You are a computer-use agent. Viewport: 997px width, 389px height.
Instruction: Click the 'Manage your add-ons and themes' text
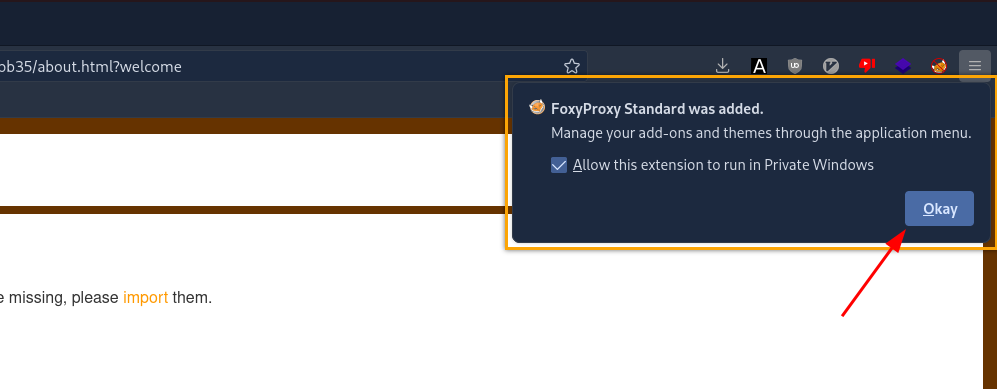tap(761, 133)
